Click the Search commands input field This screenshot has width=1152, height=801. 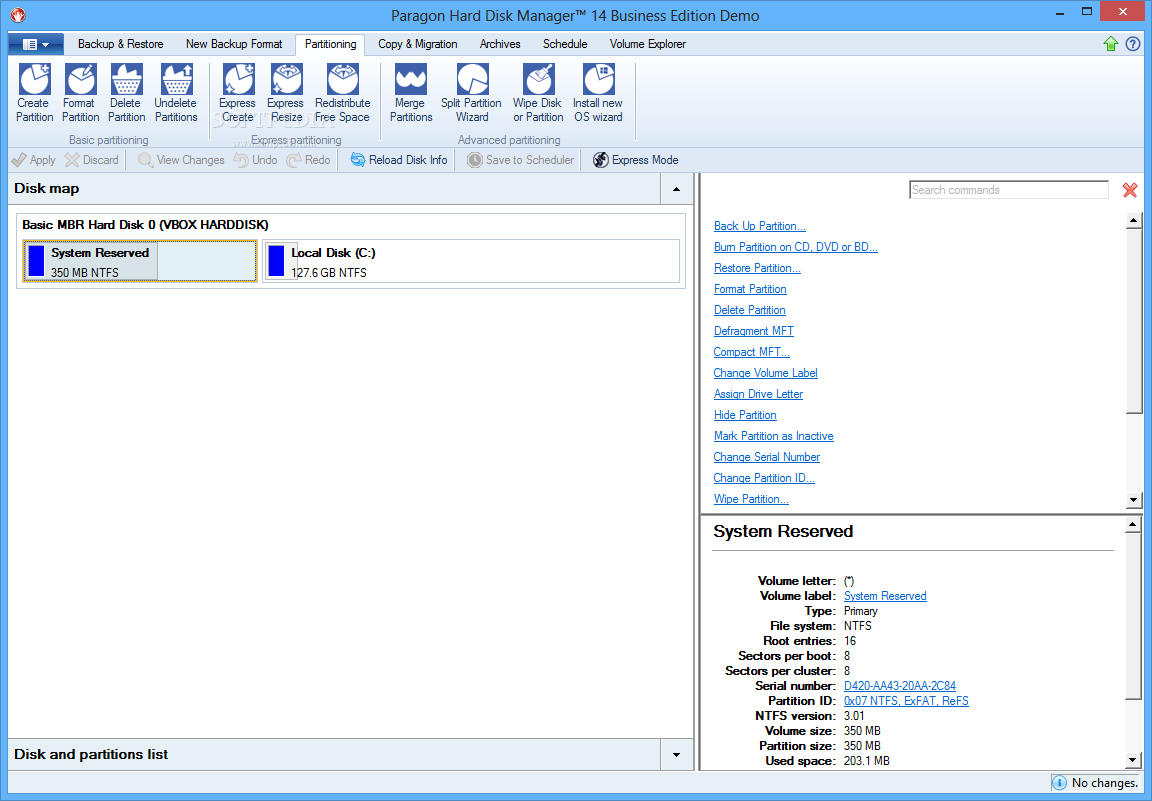[x=1008, y=190]
